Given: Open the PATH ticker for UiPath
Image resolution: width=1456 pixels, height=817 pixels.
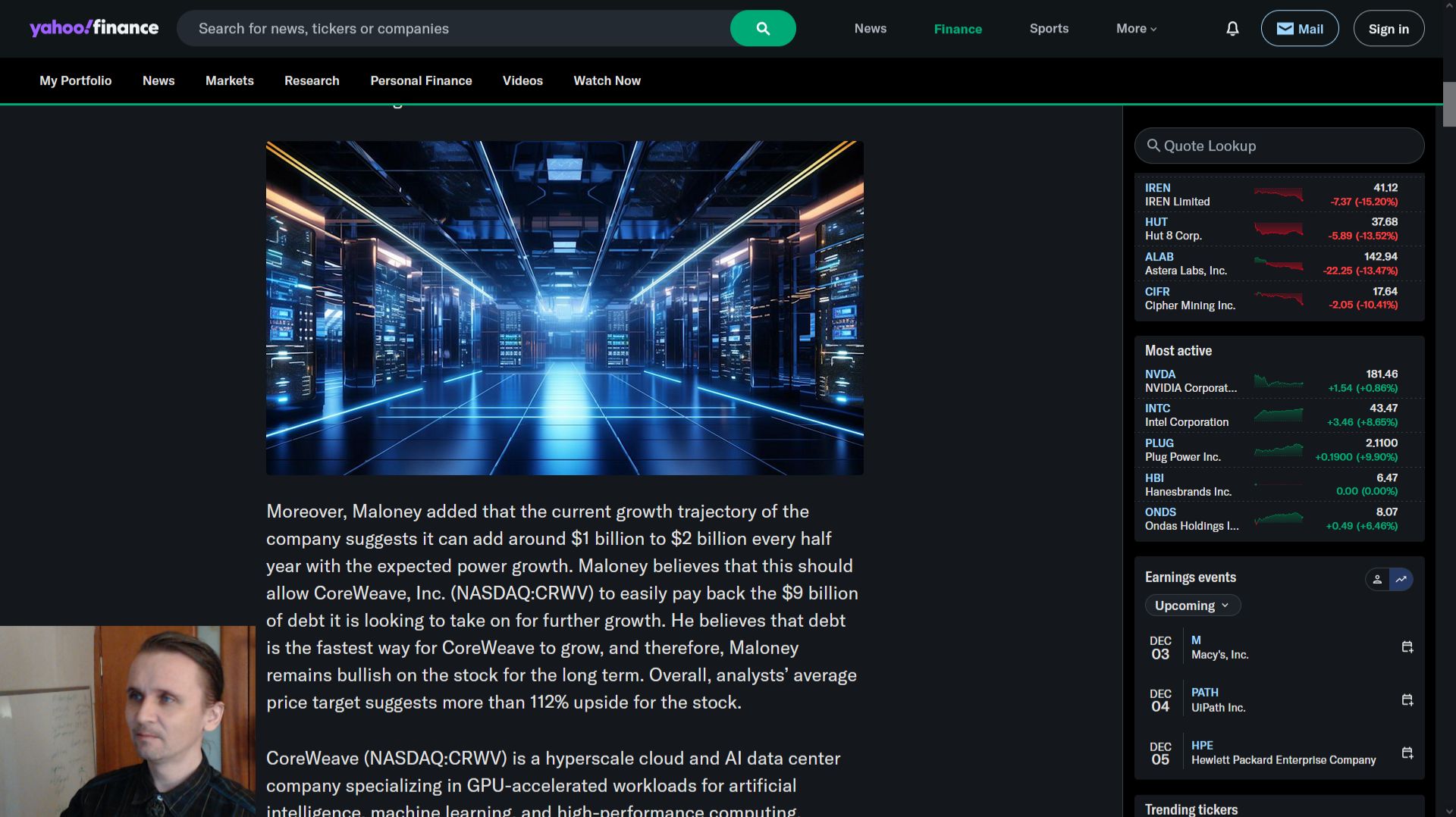Looking at the screenshot, I should tap(1204, 692).
